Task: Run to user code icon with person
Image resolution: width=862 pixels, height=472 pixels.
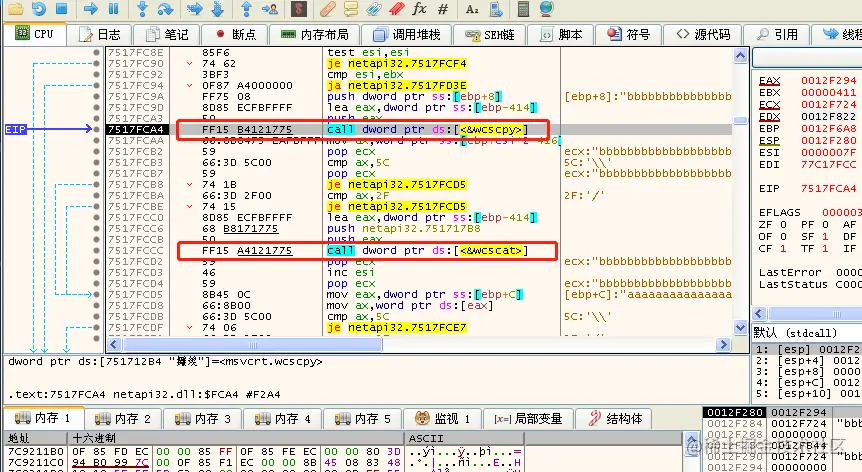Action: coord(269,8)
